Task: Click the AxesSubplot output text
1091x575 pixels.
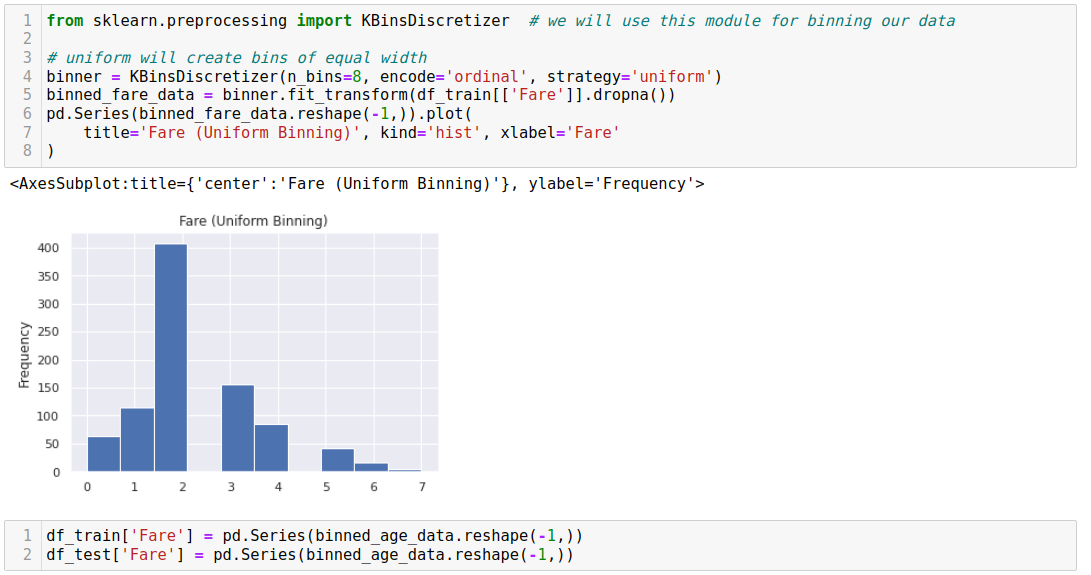Action: (x=357, y=184)
